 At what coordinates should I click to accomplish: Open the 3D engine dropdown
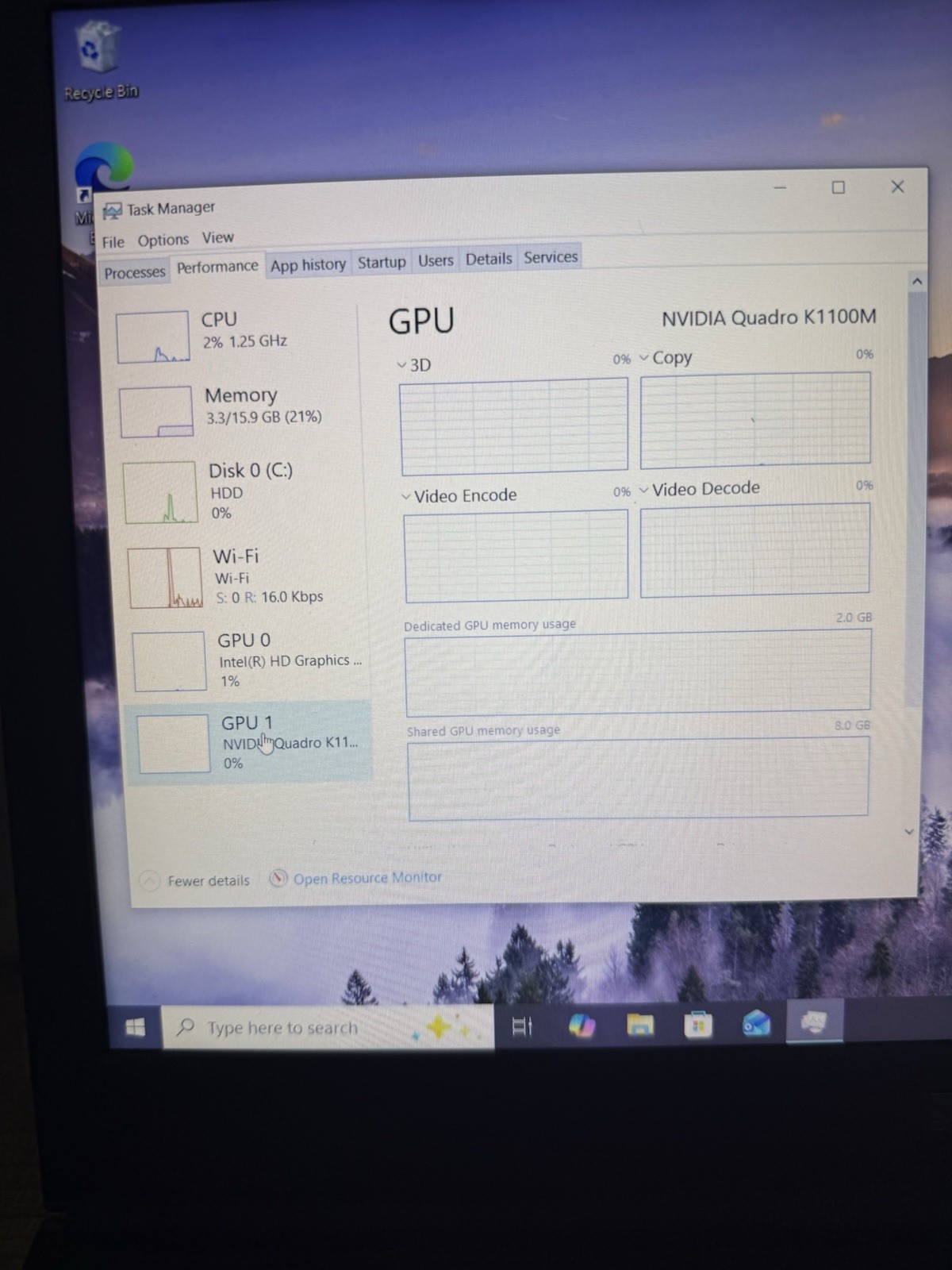coord(401,365)
